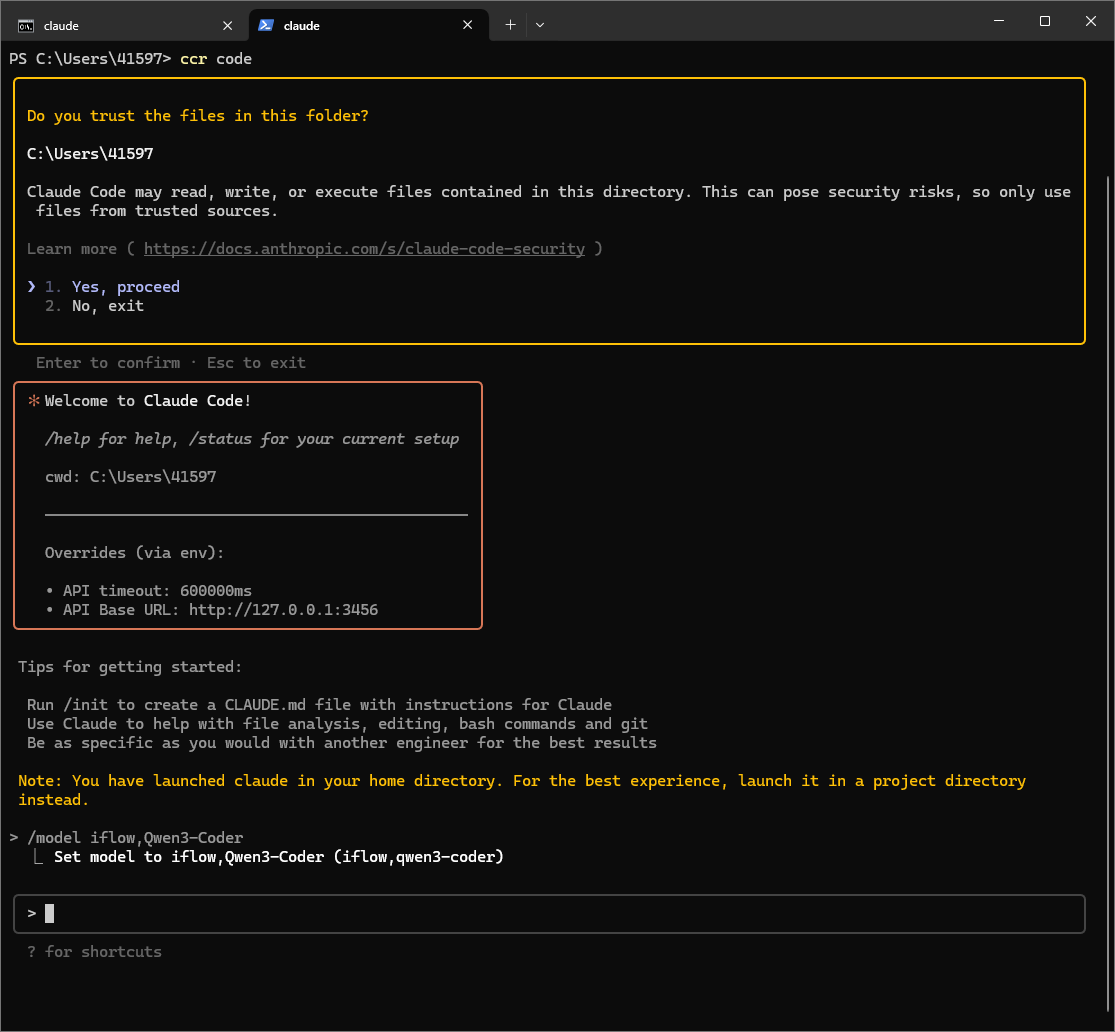
Task: Click the '/help for help, /status' hint line
Action: pos(252,439)
